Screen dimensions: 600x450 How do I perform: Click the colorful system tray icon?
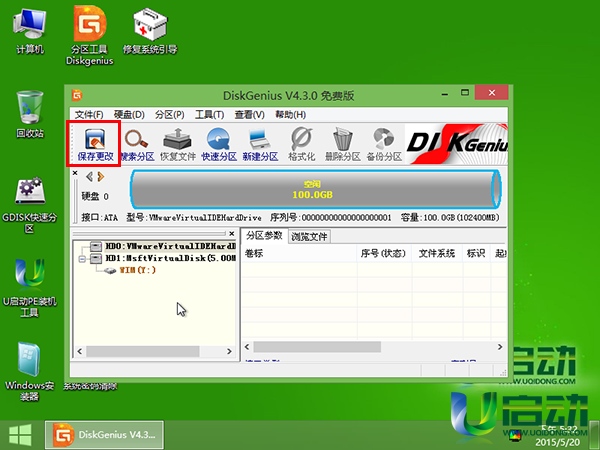(515, 435)
